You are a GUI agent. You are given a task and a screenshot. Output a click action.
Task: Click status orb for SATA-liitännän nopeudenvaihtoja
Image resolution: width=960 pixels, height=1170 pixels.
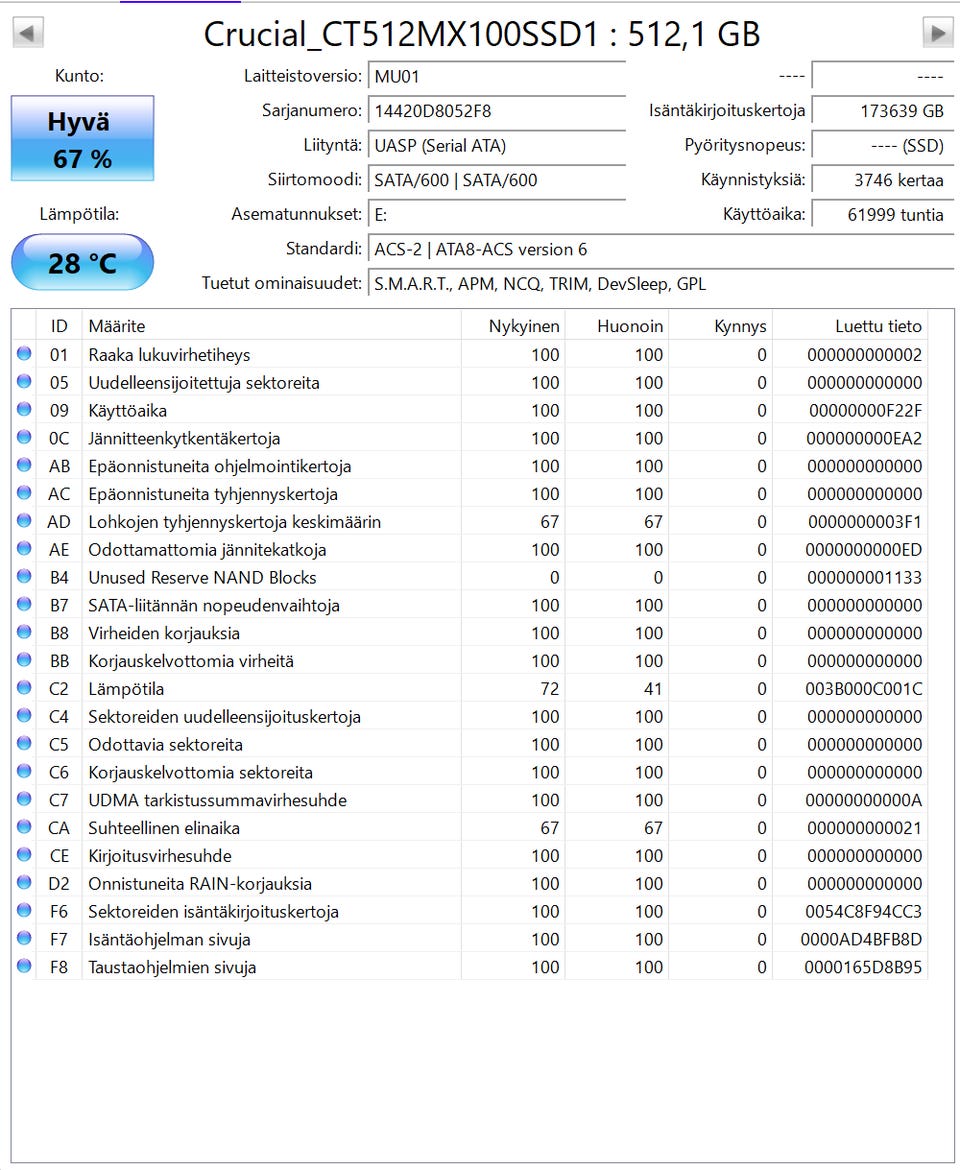[x=24, y=604]
